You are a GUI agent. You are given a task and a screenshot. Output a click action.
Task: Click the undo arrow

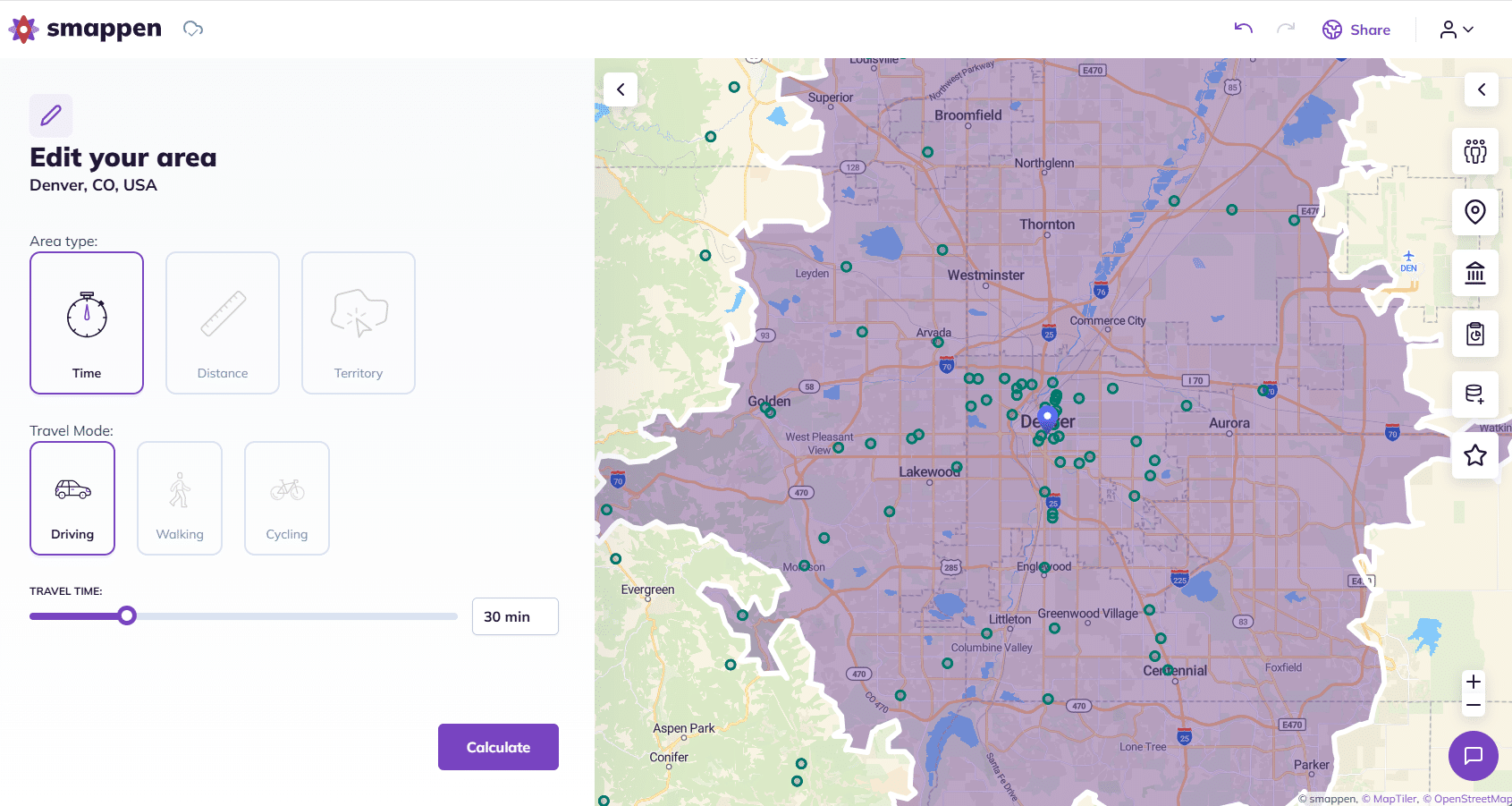pyautogui.click(x=1242, y=29)
